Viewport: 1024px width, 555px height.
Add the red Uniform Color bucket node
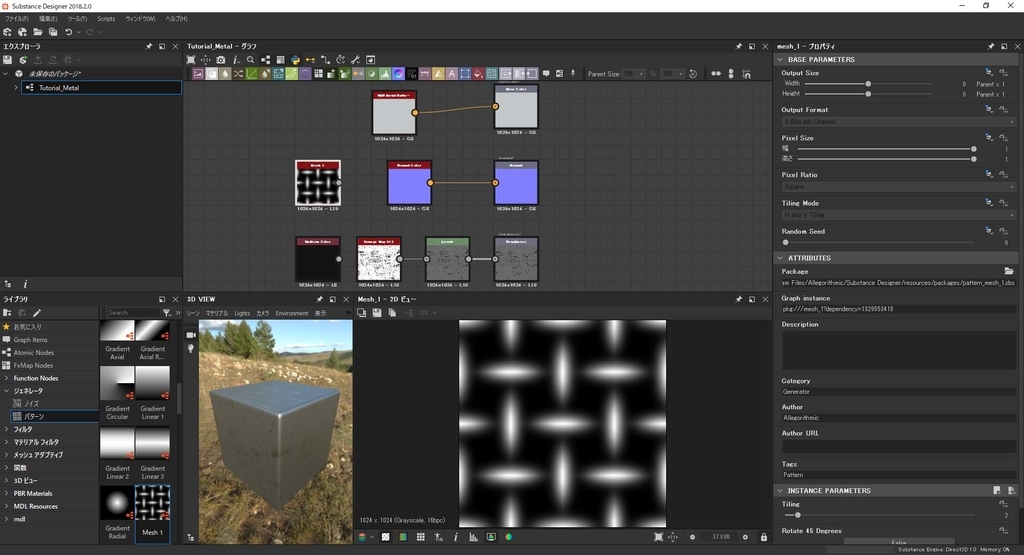478,74
